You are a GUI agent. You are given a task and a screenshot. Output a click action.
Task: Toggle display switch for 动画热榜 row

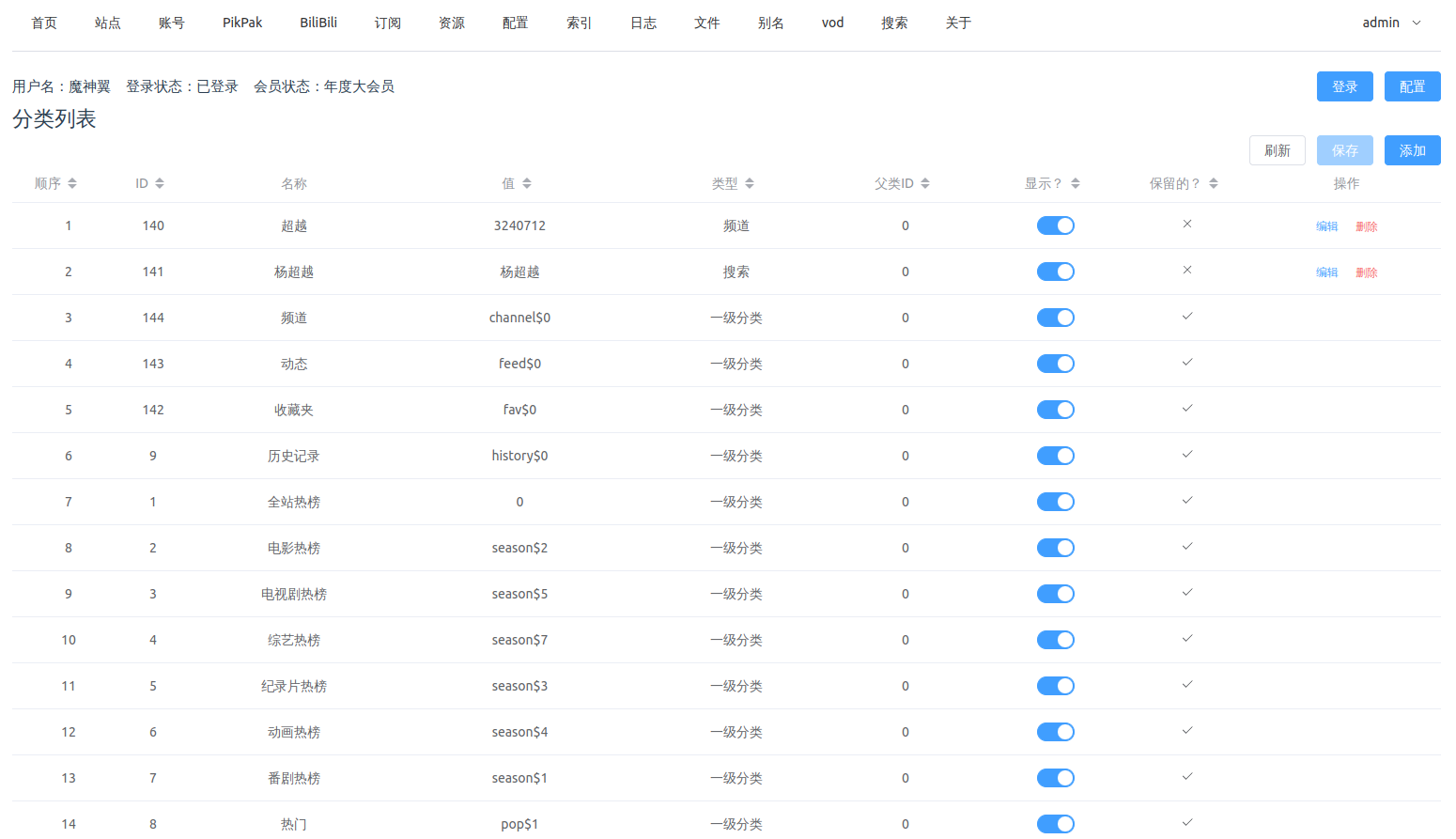click(x=1056, y=732)
